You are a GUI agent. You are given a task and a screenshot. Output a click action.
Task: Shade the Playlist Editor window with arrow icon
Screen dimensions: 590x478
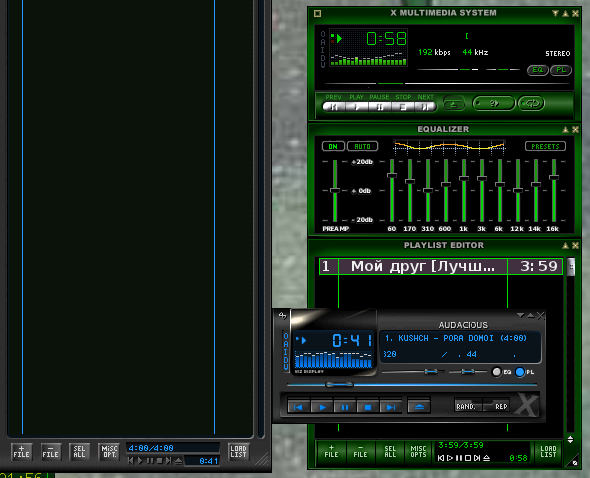(x=565, y=245)
